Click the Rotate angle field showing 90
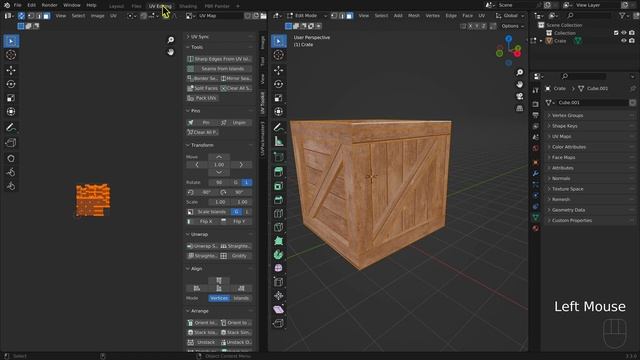Screen dimensions: 640x360 click(219, 182)
